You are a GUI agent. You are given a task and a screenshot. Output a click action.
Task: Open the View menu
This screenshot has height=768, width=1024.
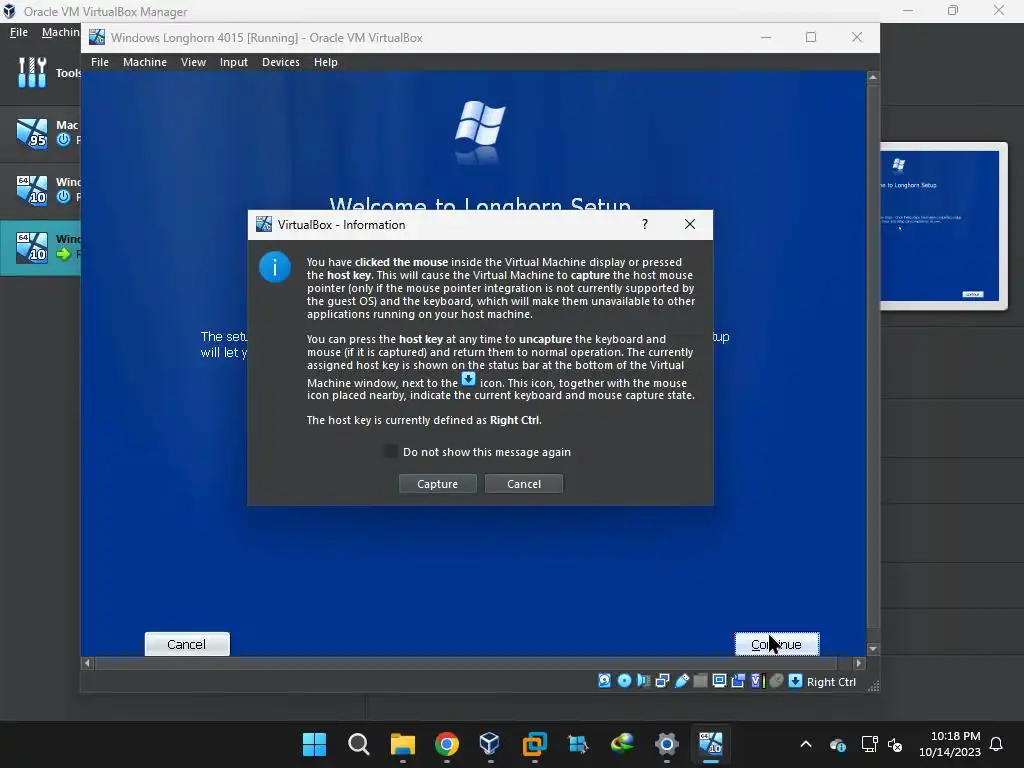[193, 62]
